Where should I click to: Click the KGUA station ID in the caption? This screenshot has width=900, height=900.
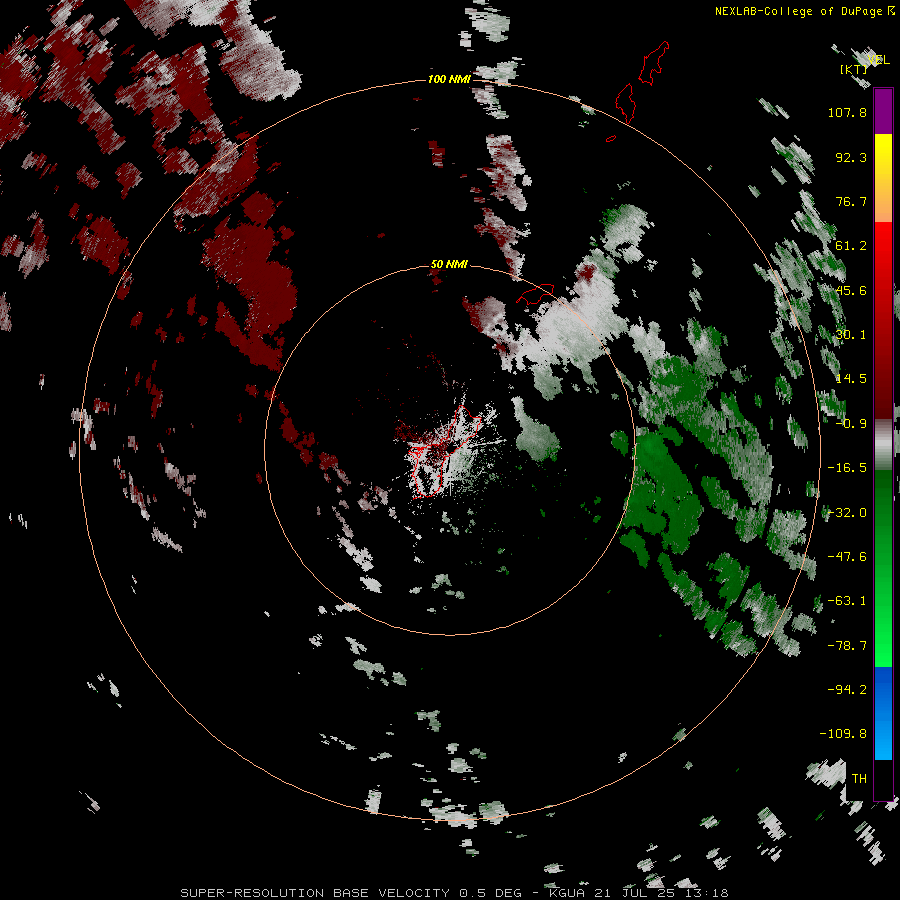pos(567,893)
